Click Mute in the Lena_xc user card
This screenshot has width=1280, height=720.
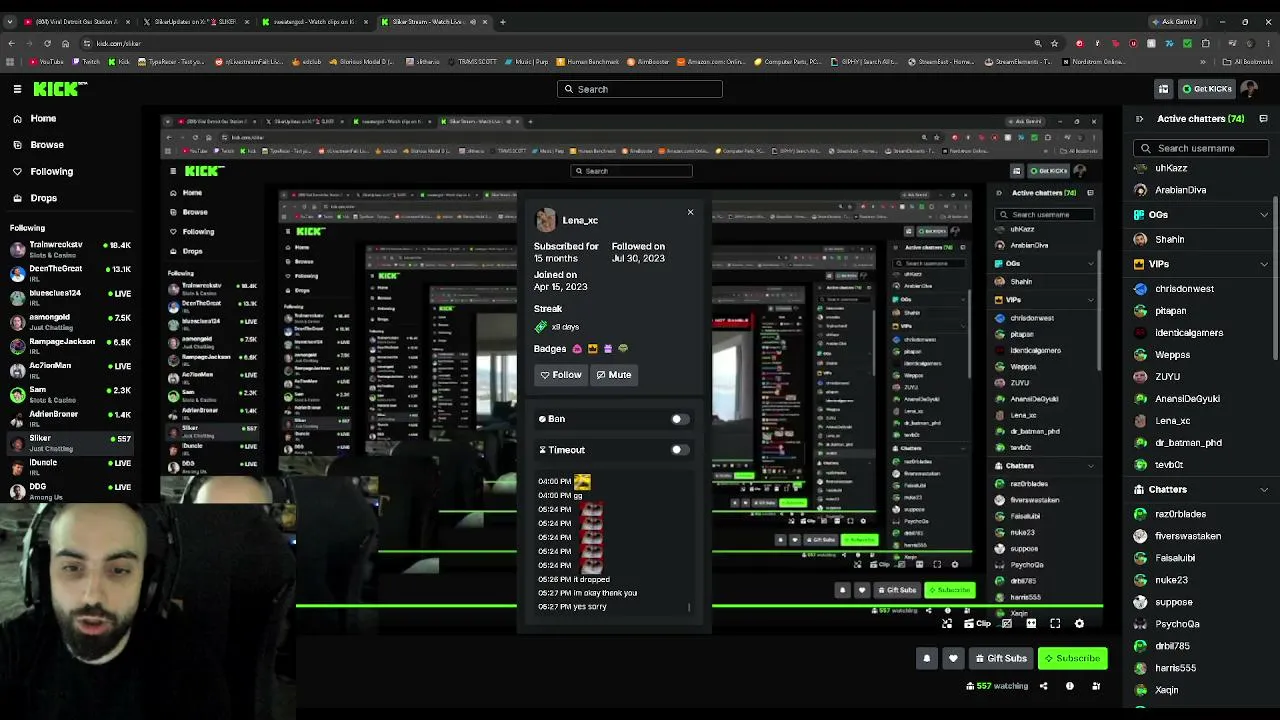pos(614,375)
